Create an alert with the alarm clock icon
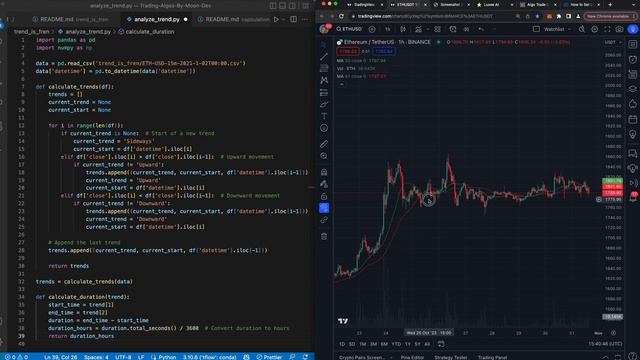640x360 pixels. click(x=453, y=29)
